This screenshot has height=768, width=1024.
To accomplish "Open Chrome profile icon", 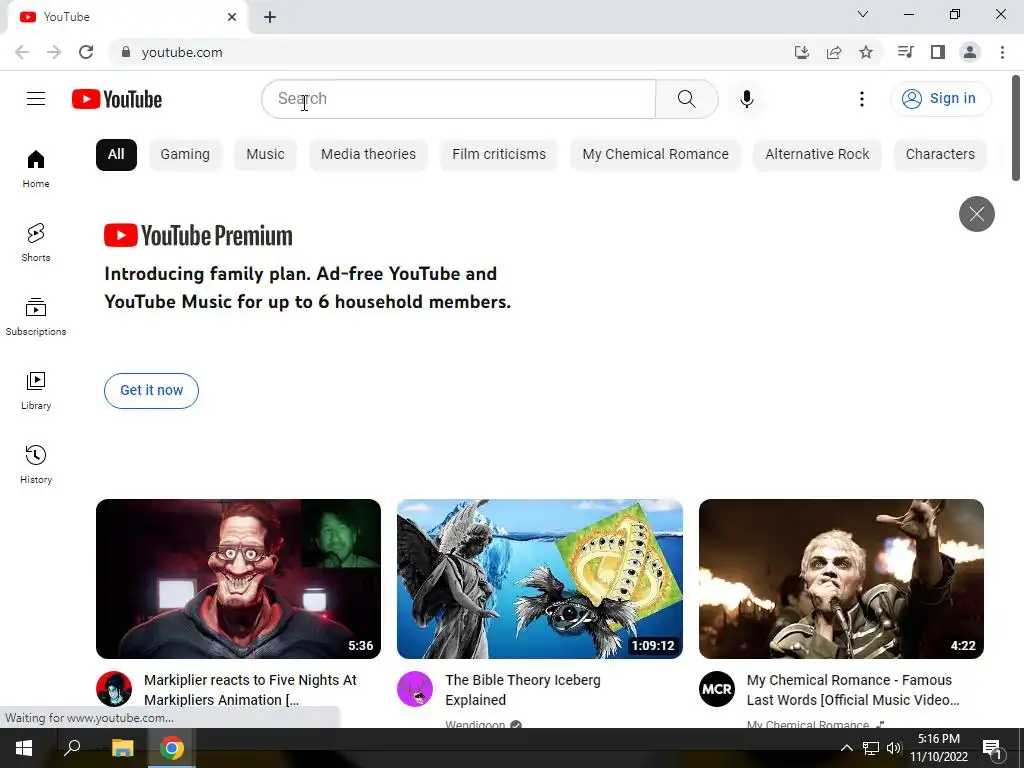I will tap(970, 52).
